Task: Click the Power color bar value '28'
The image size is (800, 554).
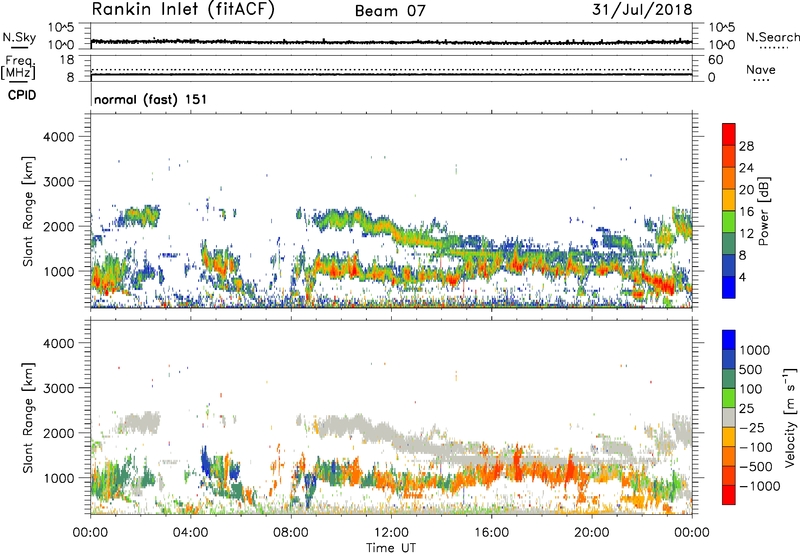Action: [746, 146]
